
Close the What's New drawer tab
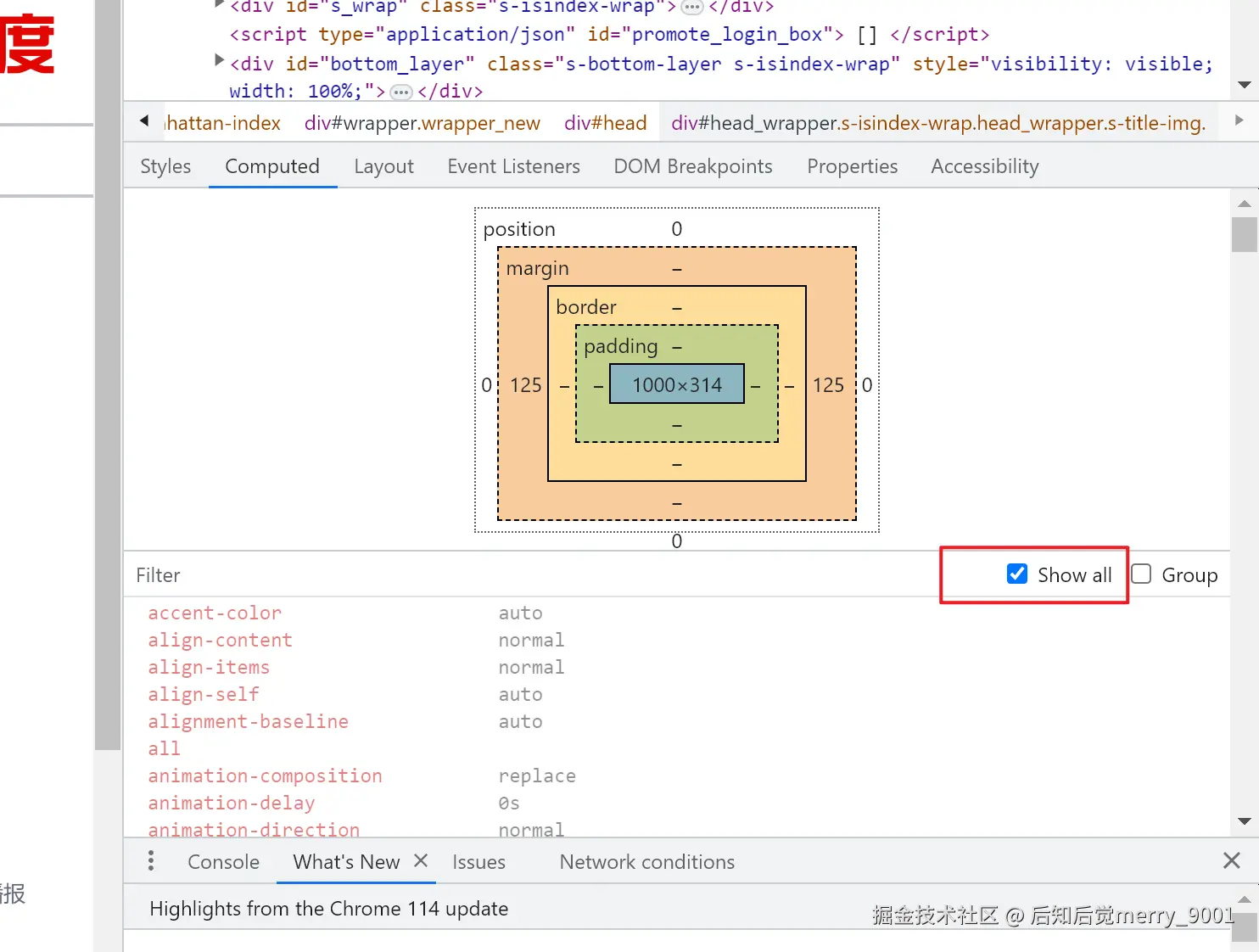pyautogui.click(x=420, y=860)
